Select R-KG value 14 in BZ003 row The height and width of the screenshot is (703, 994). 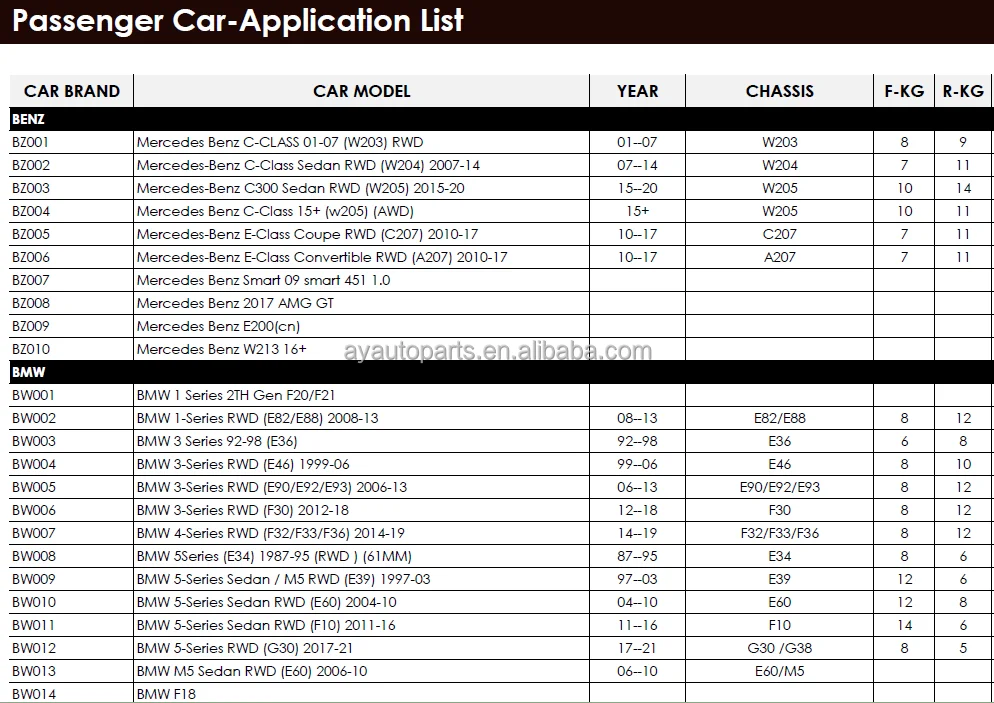tap(964, 188)
